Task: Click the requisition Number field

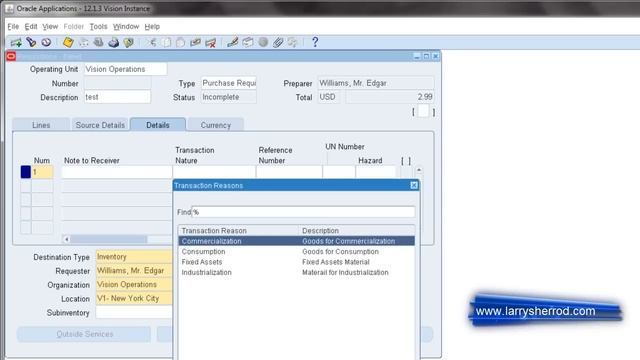Action: pyautogui.click(x=117, y=83)
